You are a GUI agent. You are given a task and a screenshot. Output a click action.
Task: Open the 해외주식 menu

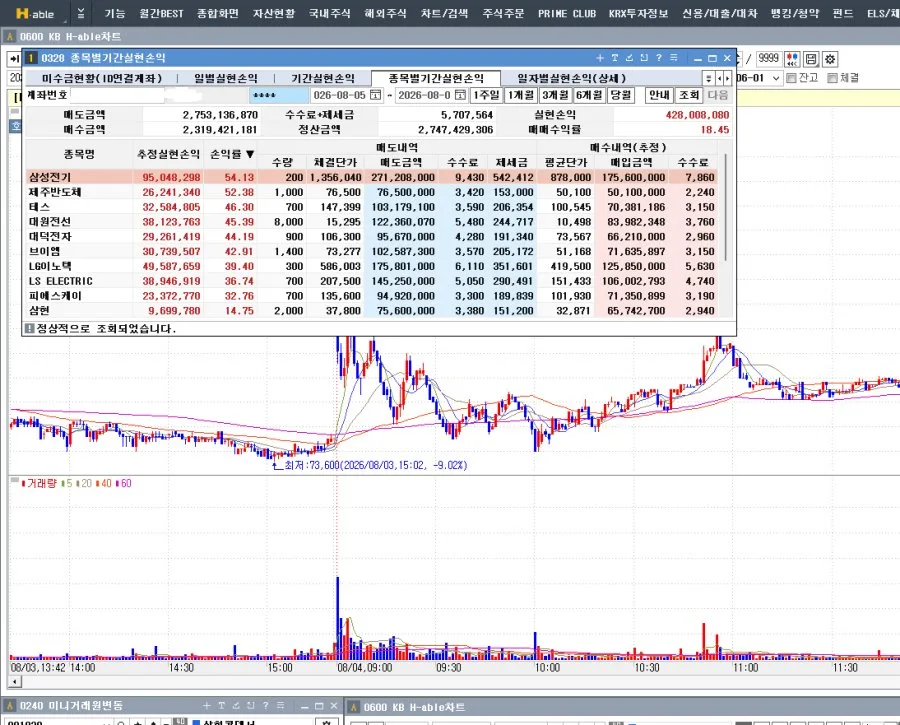coord(385,13)
